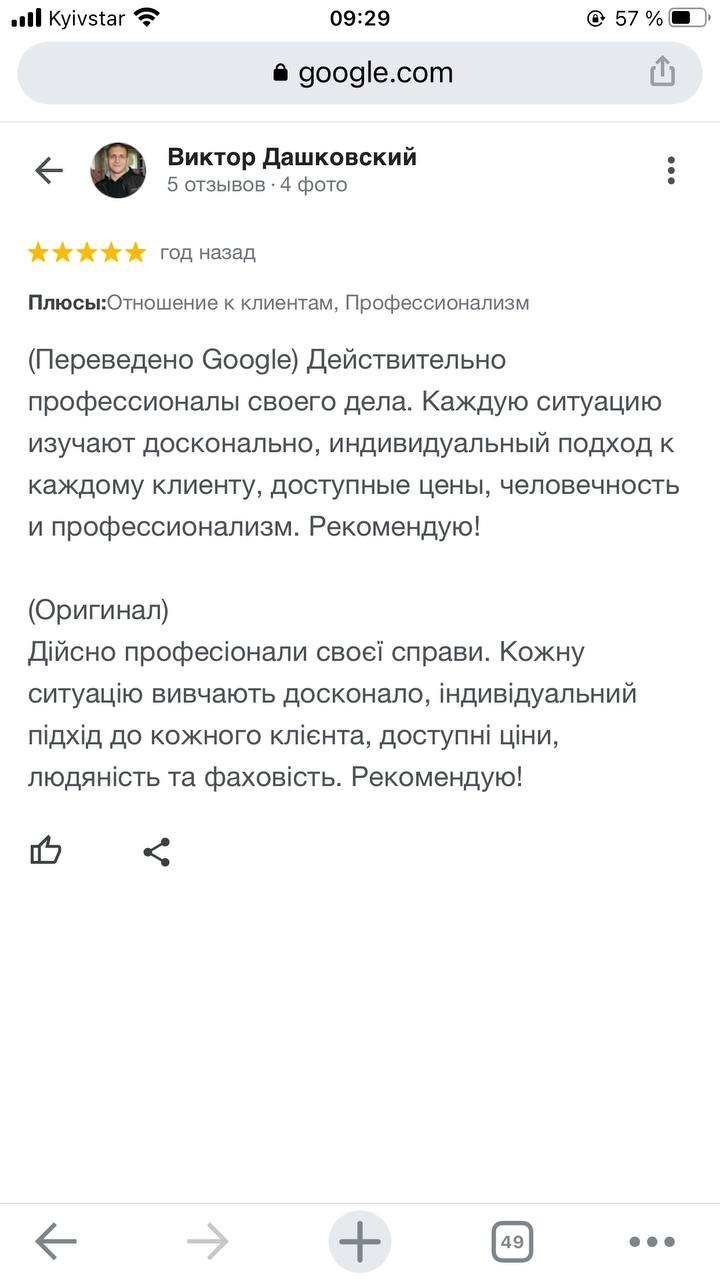This screenshot has height=1280, width=720.
Task: Tap the google.com address bar
Action: (360, 73)
